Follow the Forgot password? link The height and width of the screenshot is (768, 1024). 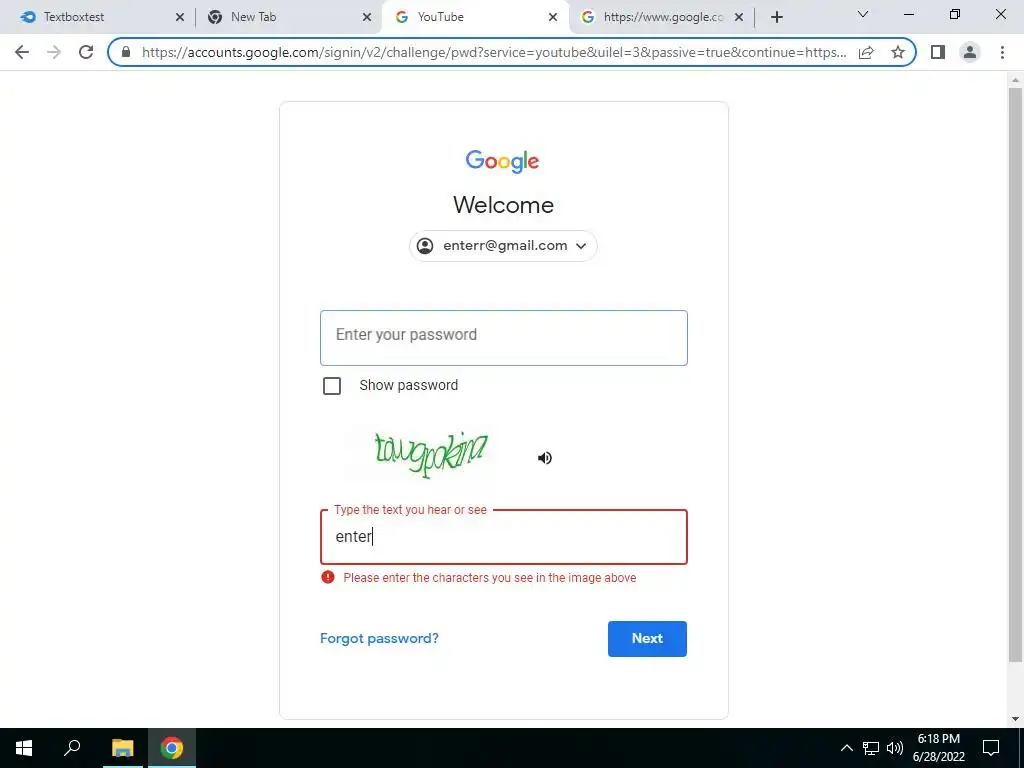(379, 638)
